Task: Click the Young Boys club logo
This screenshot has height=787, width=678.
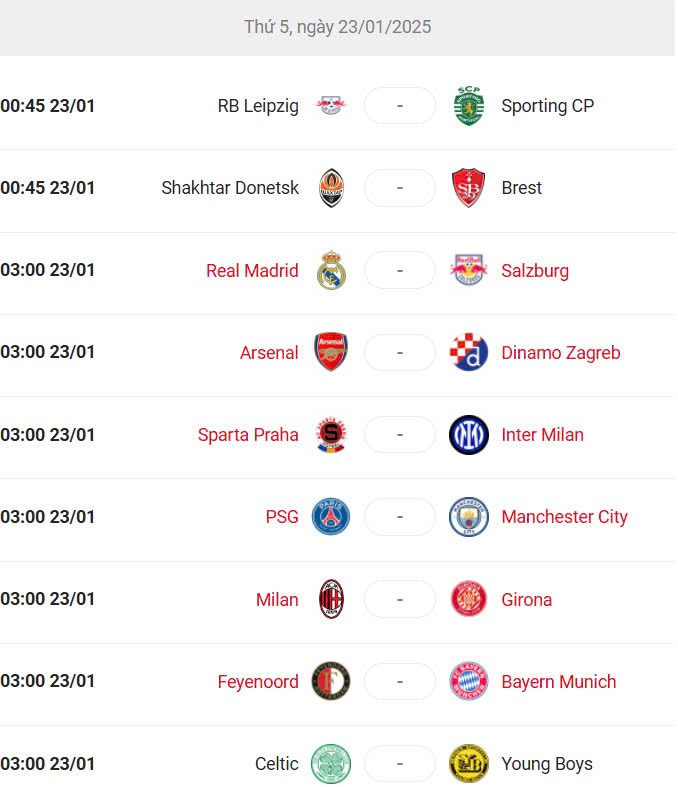Action: coord(468,764)
